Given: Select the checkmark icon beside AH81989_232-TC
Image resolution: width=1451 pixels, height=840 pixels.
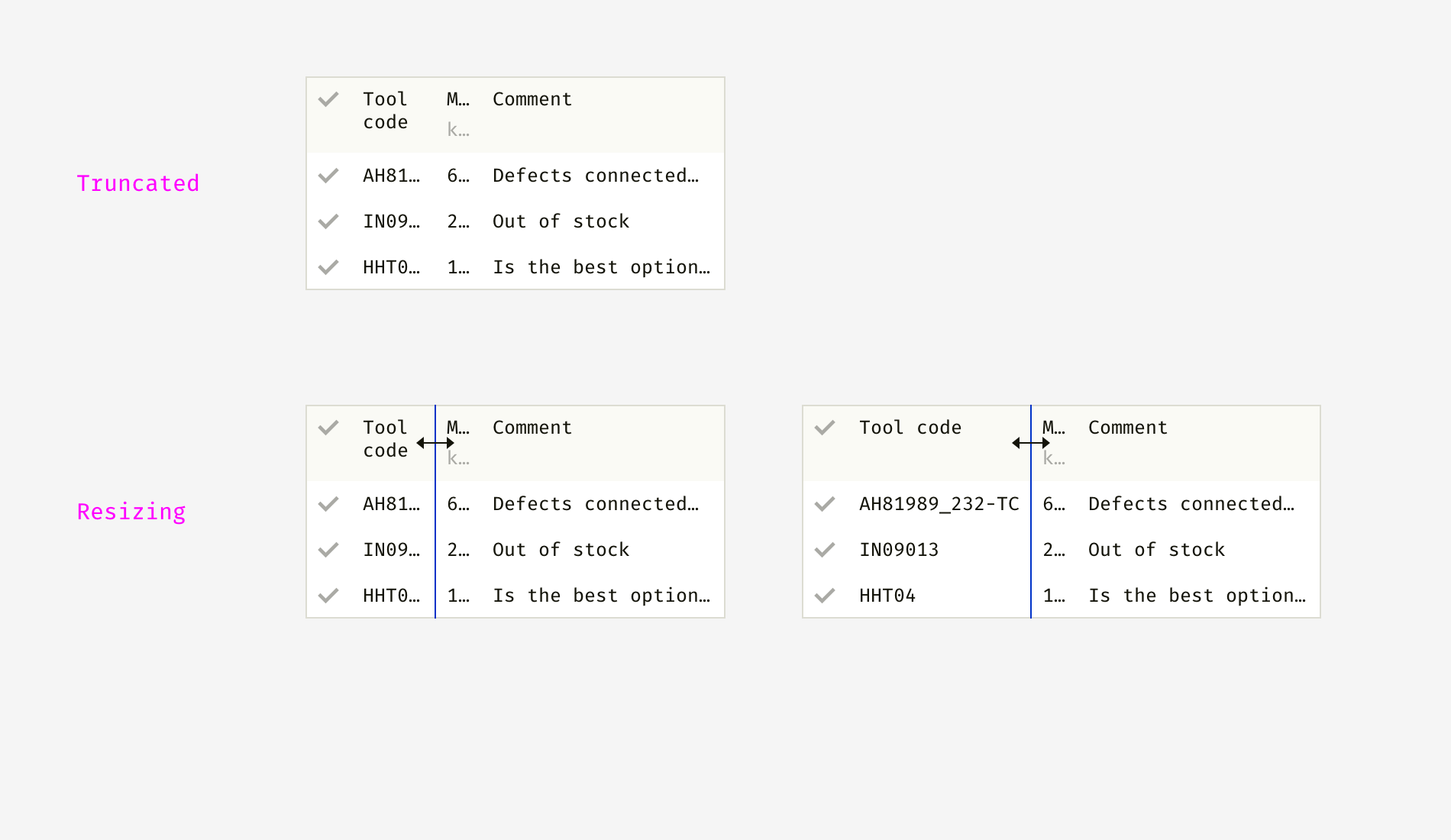Looking at the screenshot, I should (825, 504).
